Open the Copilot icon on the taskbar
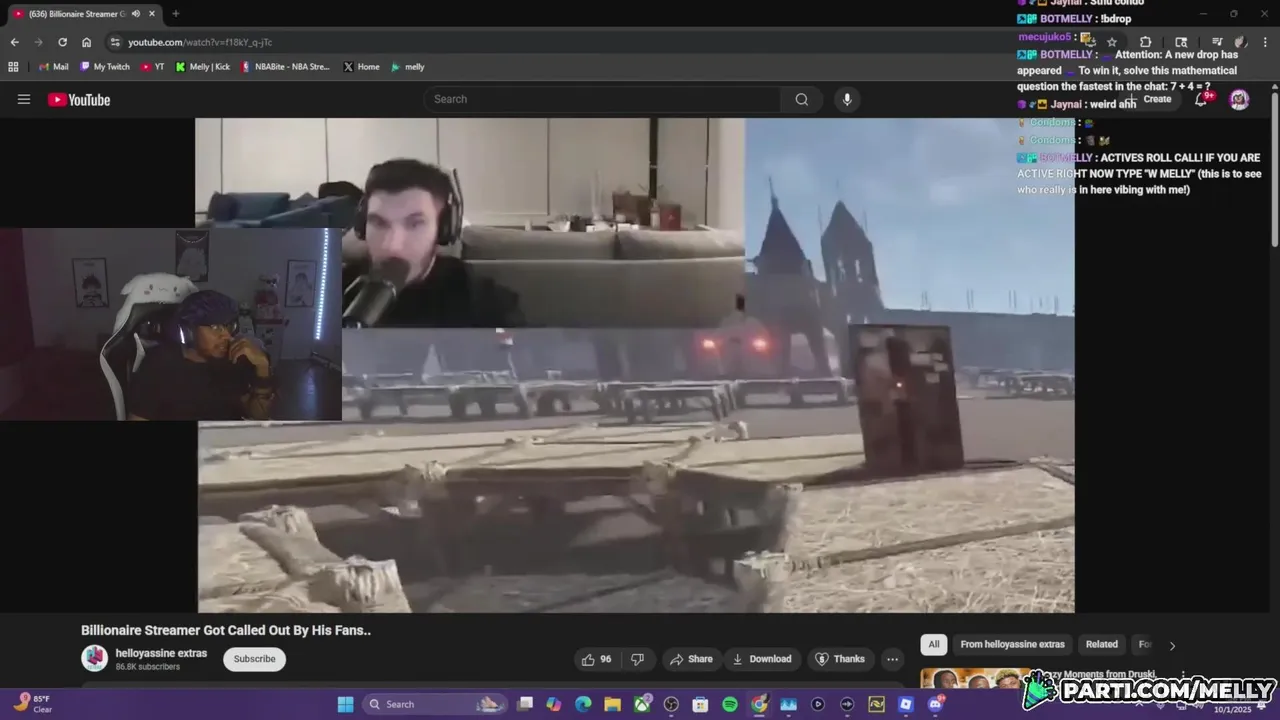The height and width of the screenshot is (720, 1280). pyautogui.click(x=554, y=704)
